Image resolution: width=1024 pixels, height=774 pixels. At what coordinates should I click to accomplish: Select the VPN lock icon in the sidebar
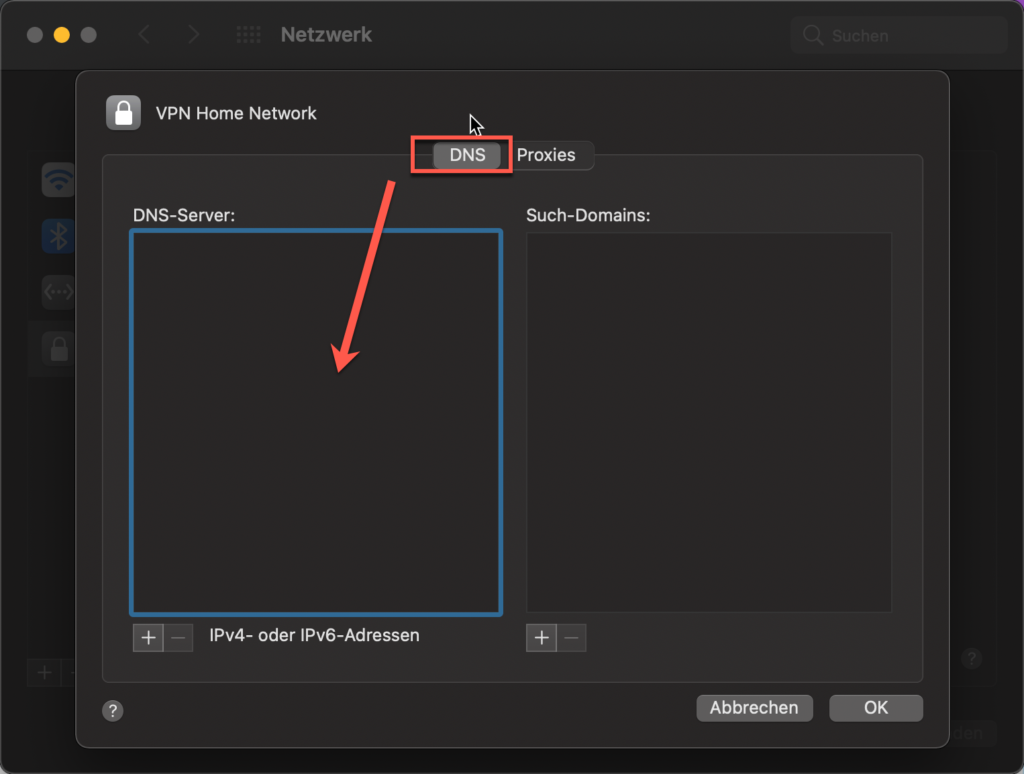(x=57, y=349)
